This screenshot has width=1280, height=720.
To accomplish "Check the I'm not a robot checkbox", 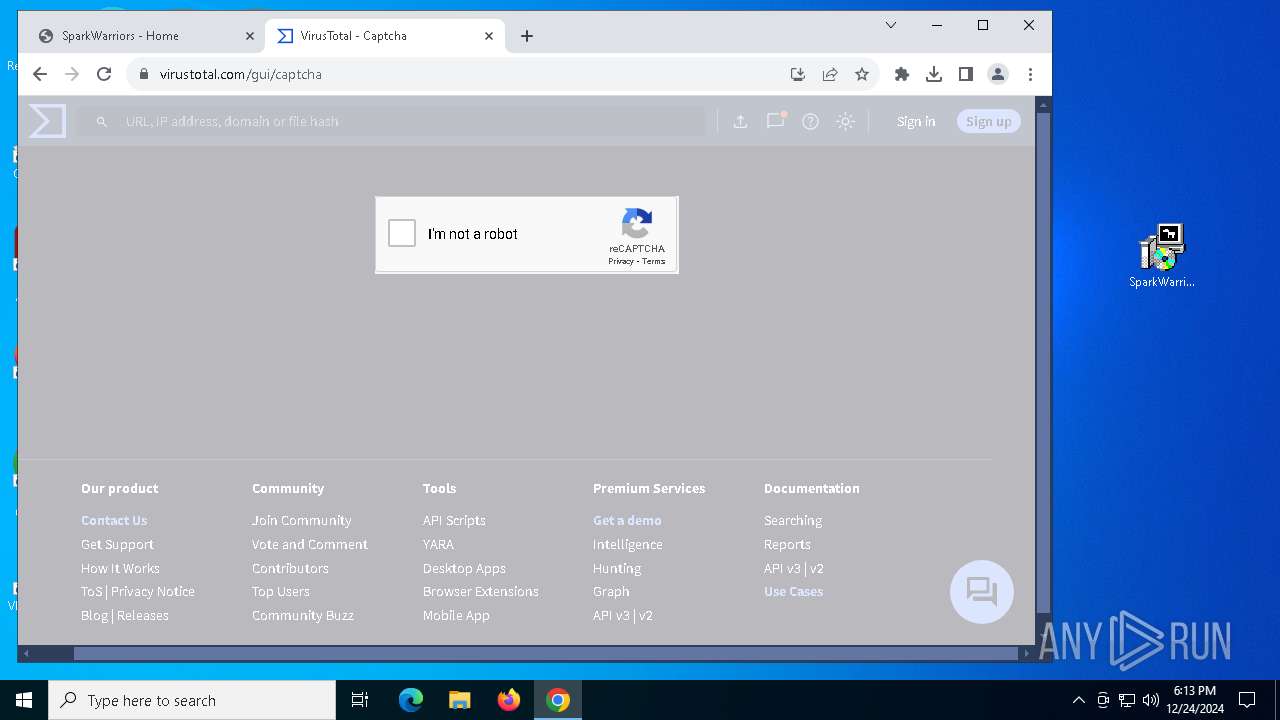I will point(402,233).
